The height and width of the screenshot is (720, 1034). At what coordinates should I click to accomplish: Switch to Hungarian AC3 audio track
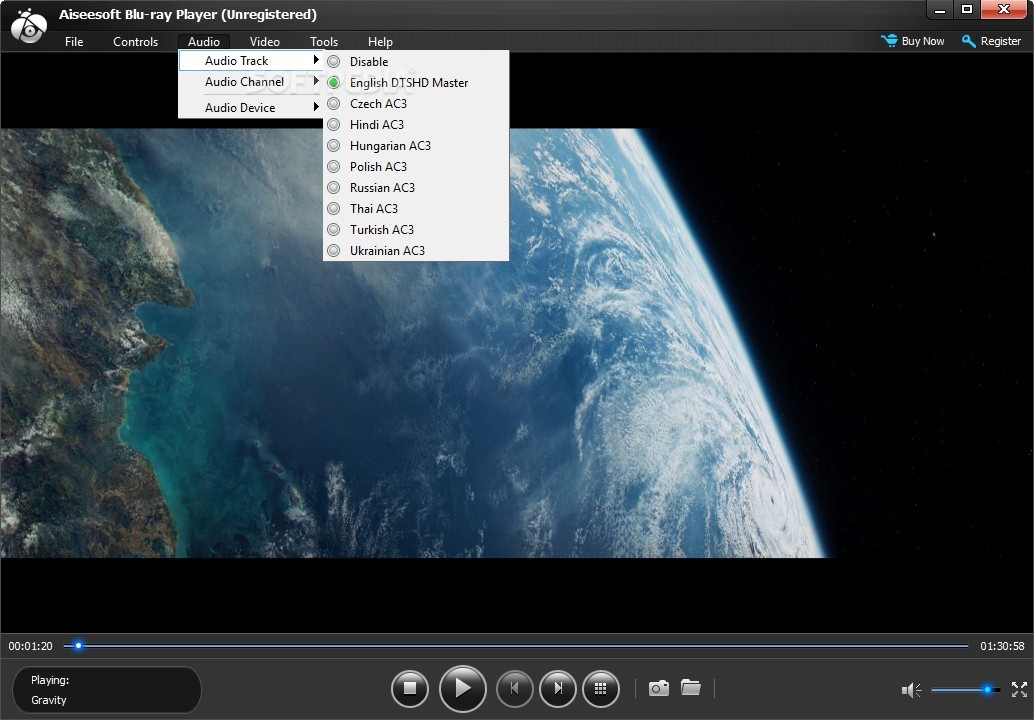point(416,146)
